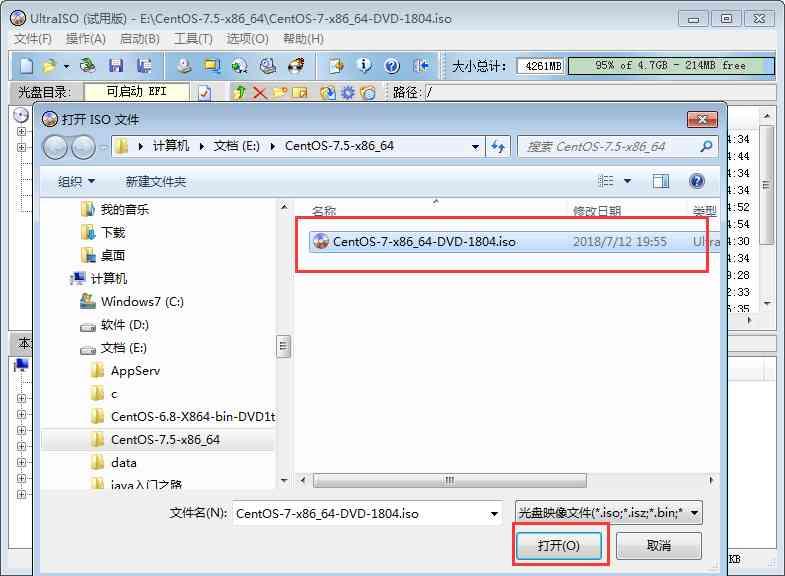Click the file list horizontal scrollbar
Screen dimensions: 785x576
tap(450, 480)
